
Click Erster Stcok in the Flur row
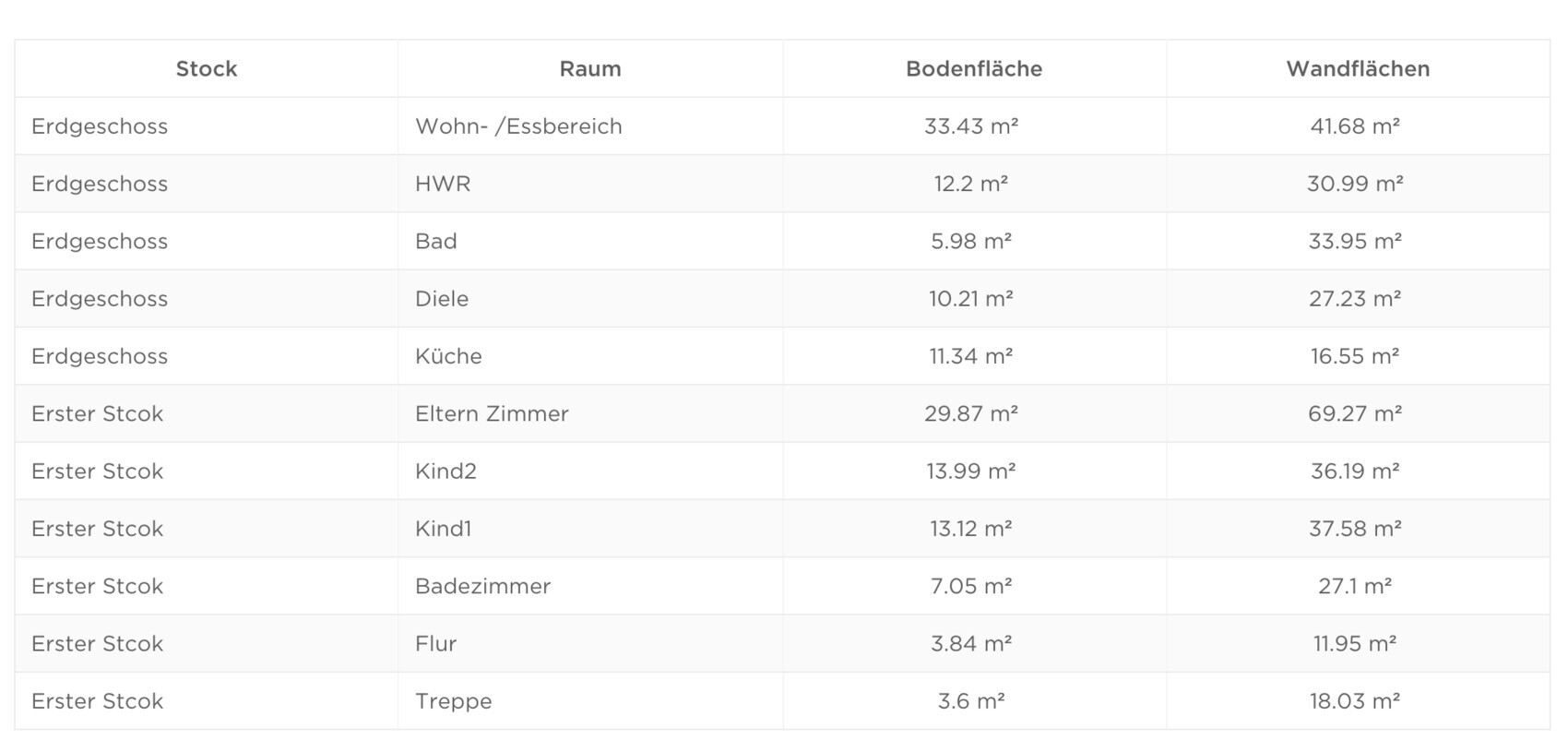(x=97, y=644)
